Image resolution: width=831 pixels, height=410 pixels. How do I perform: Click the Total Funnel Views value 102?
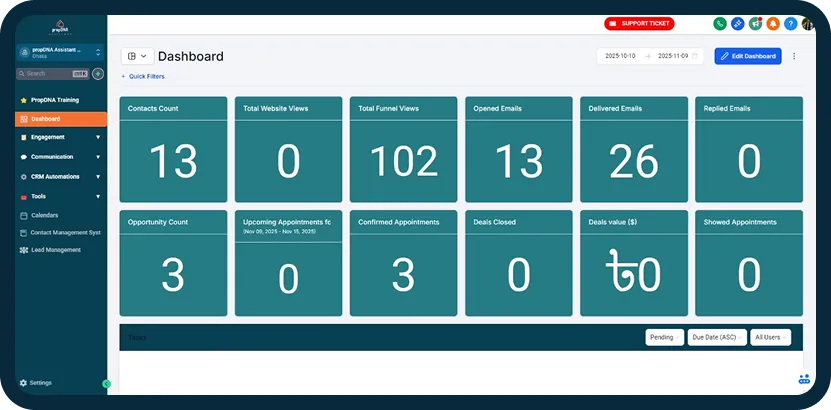coord(404,162)
